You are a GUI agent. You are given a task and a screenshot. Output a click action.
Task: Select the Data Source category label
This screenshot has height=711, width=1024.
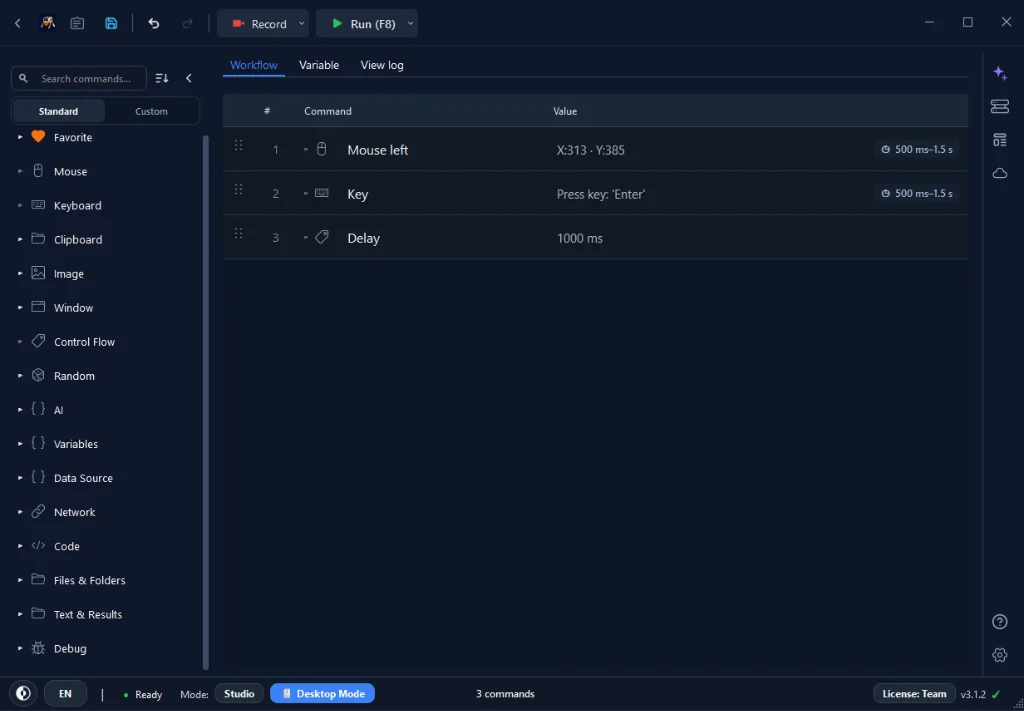pos(84,478)
